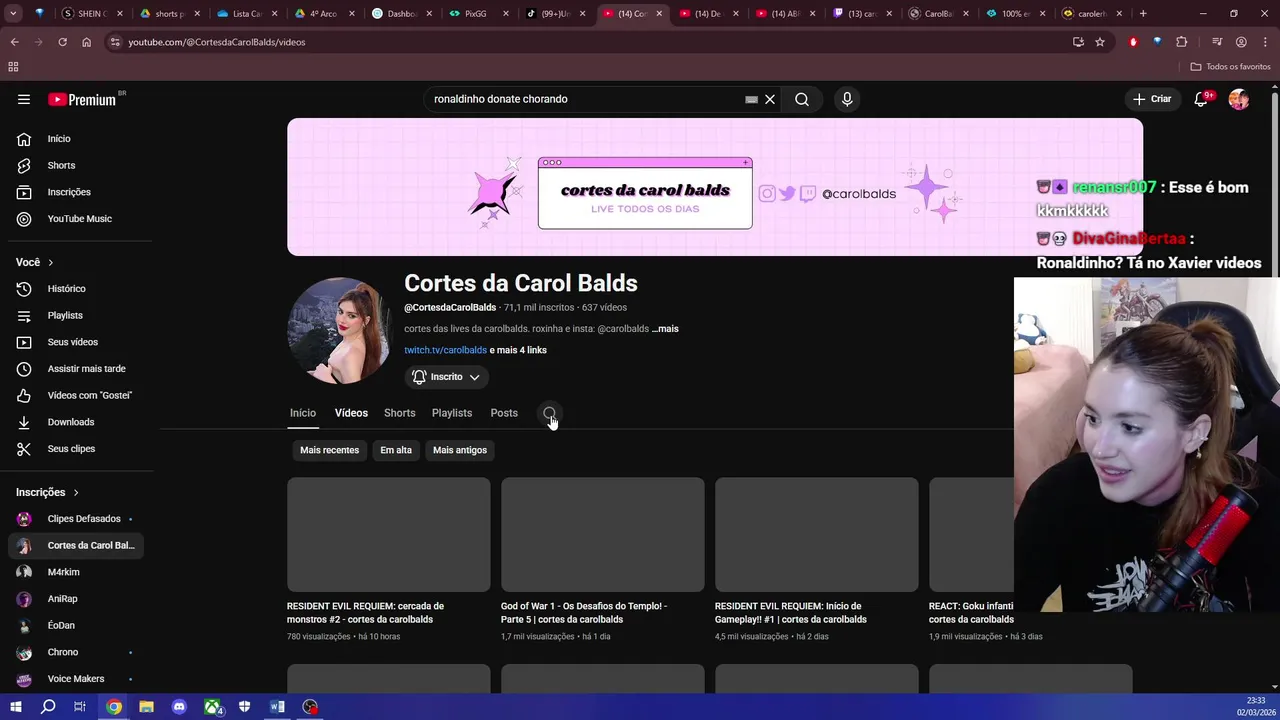Open Todos os favoritos bookmarks folder

(x=1230, y=67)
